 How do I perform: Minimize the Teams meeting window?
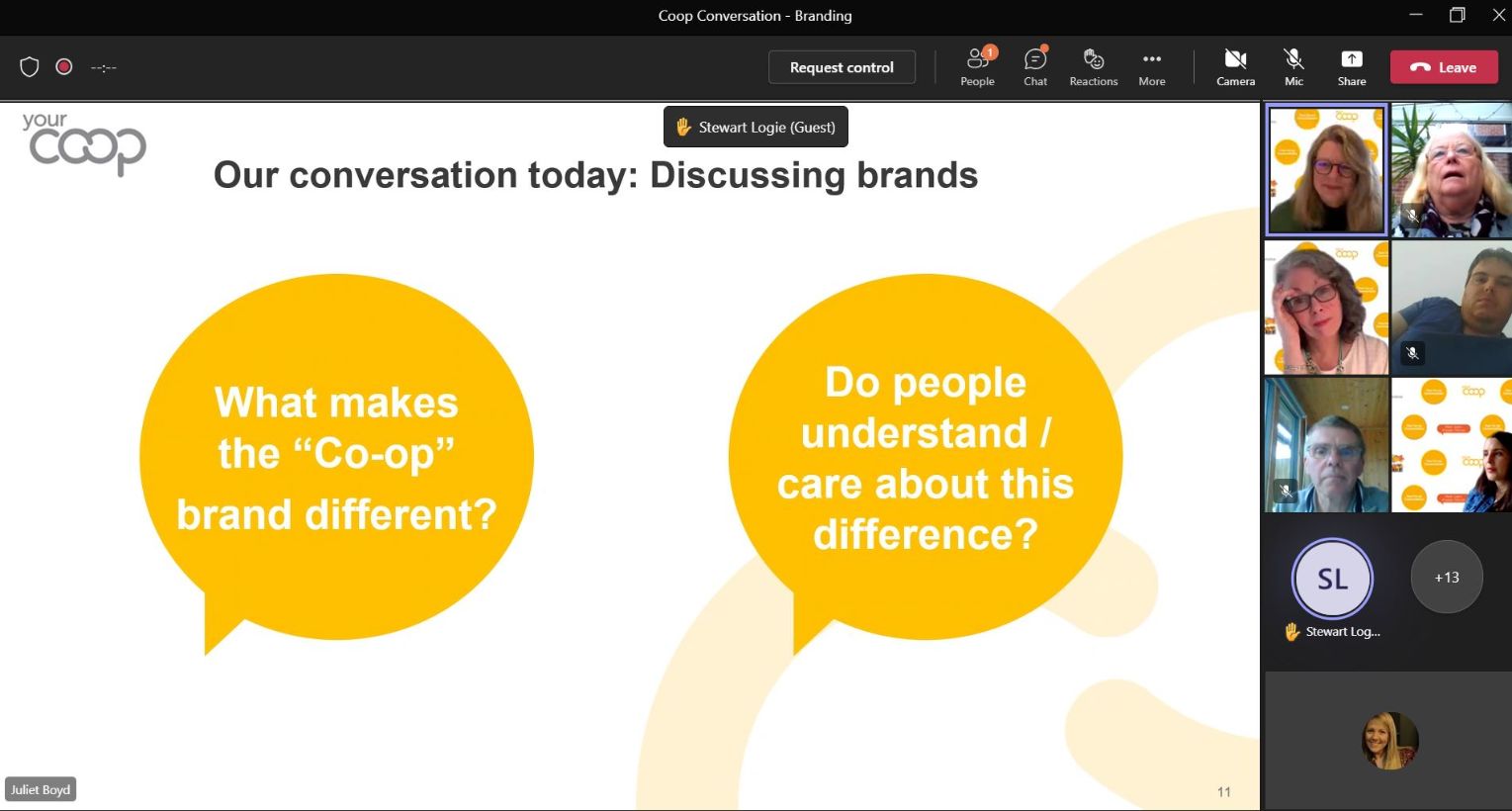[1416, 15]
